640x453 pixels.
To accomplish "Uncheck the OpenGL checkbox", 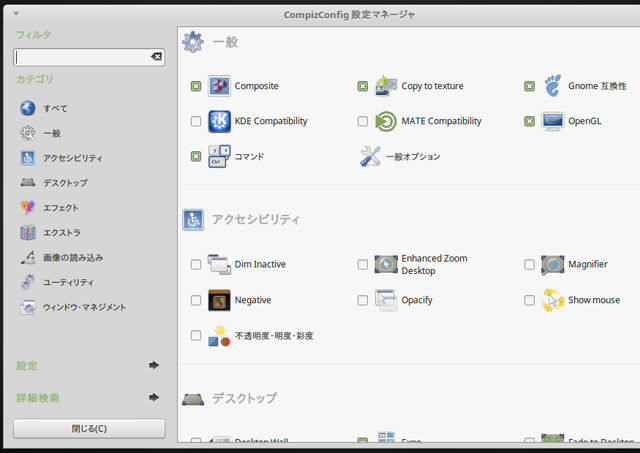I will pos(529,121).
